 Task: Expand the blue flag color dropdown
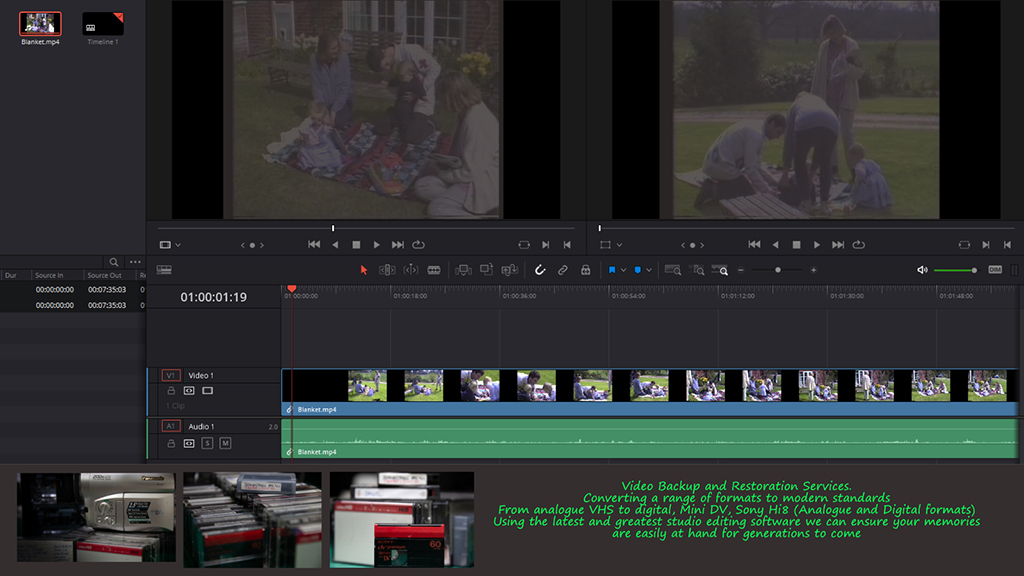(x=624, y=270)
